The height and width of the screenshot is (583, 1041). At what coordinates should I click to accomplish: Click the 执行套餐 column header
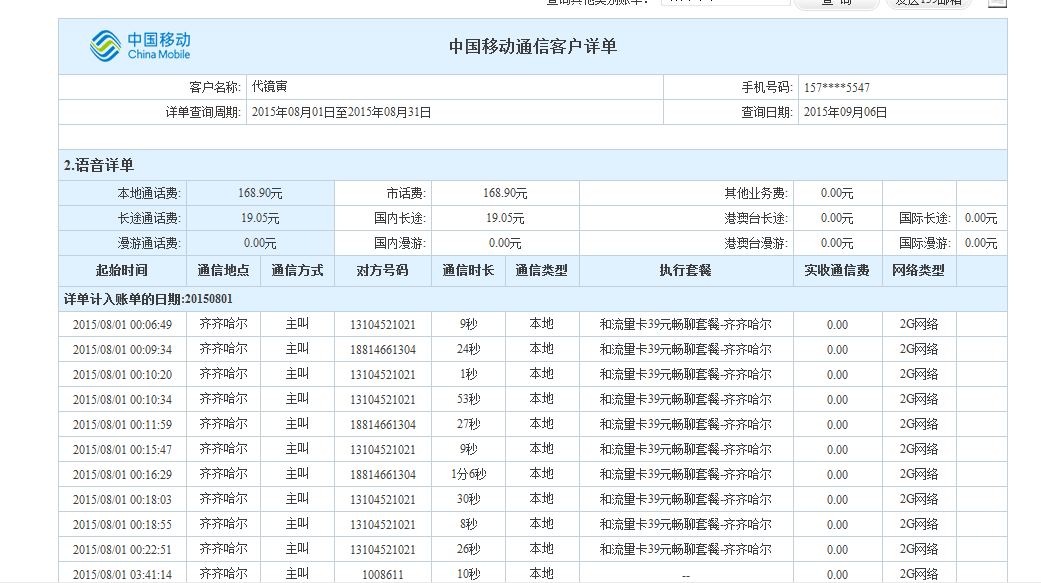[x=686, y=270]
